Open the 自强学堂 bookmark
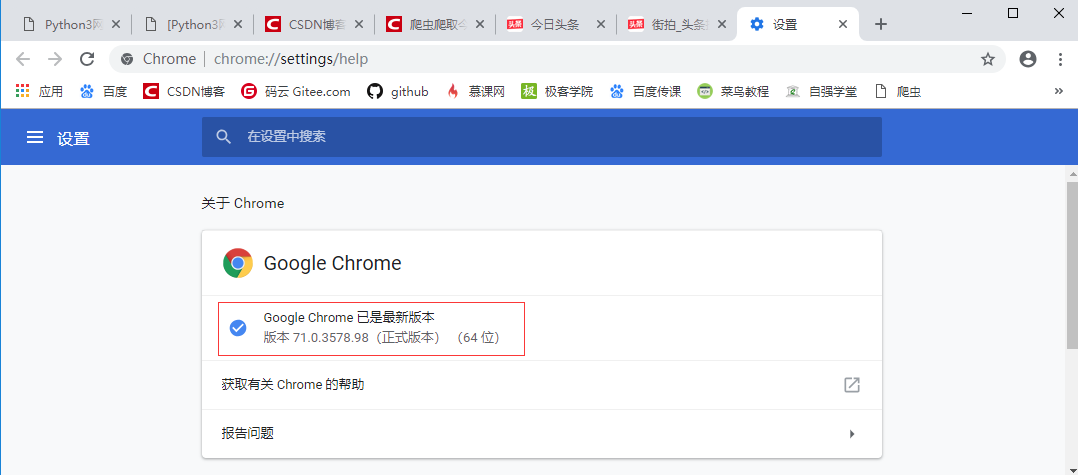The width and height of the screenshot is (1078, 475). point(822,91)
